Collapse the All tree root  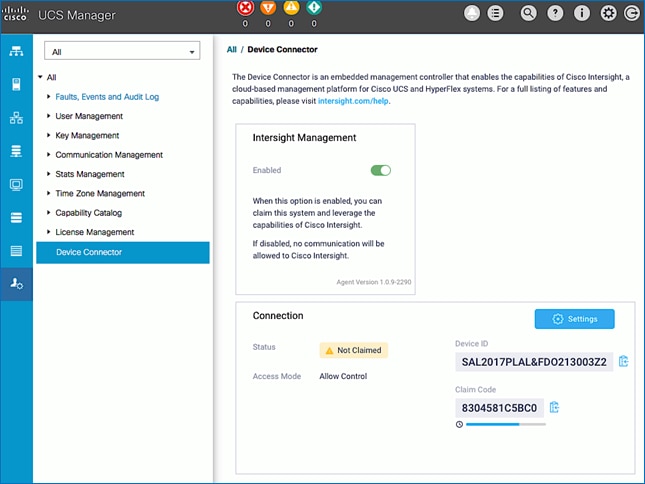click(x=40, y=77)
